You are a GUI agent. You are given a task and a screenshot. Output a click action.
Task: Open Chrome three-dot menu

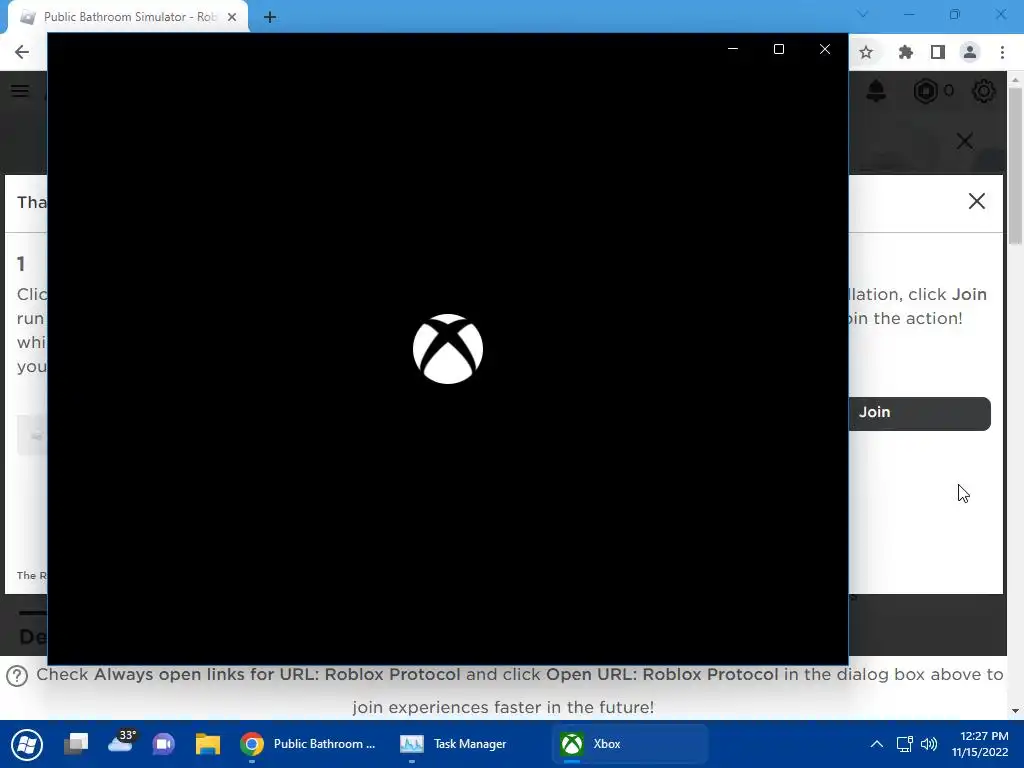click(1002, 52)
